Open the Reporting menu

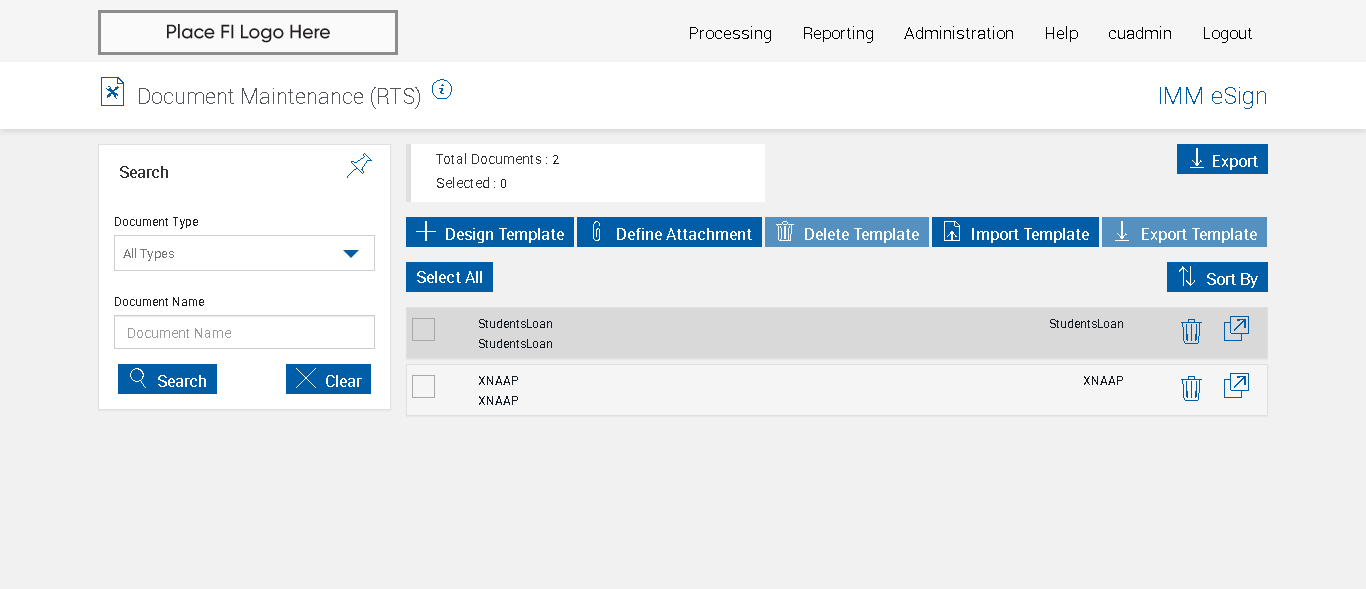838,33
